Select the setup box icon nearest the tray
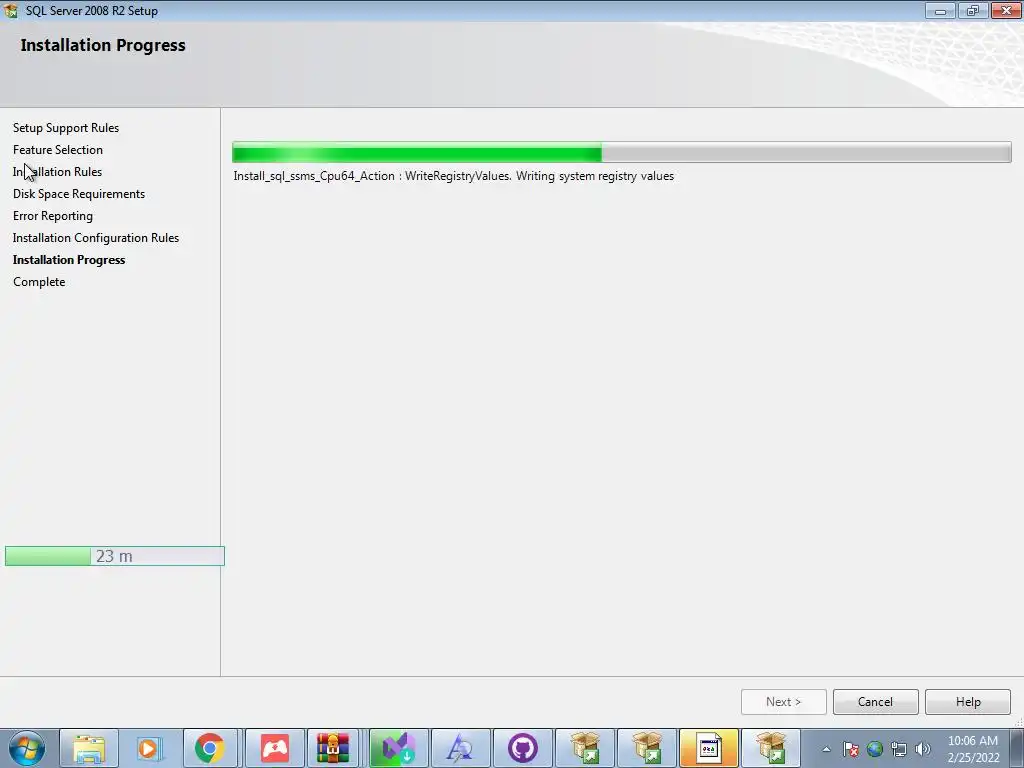 tap(771, 748)
